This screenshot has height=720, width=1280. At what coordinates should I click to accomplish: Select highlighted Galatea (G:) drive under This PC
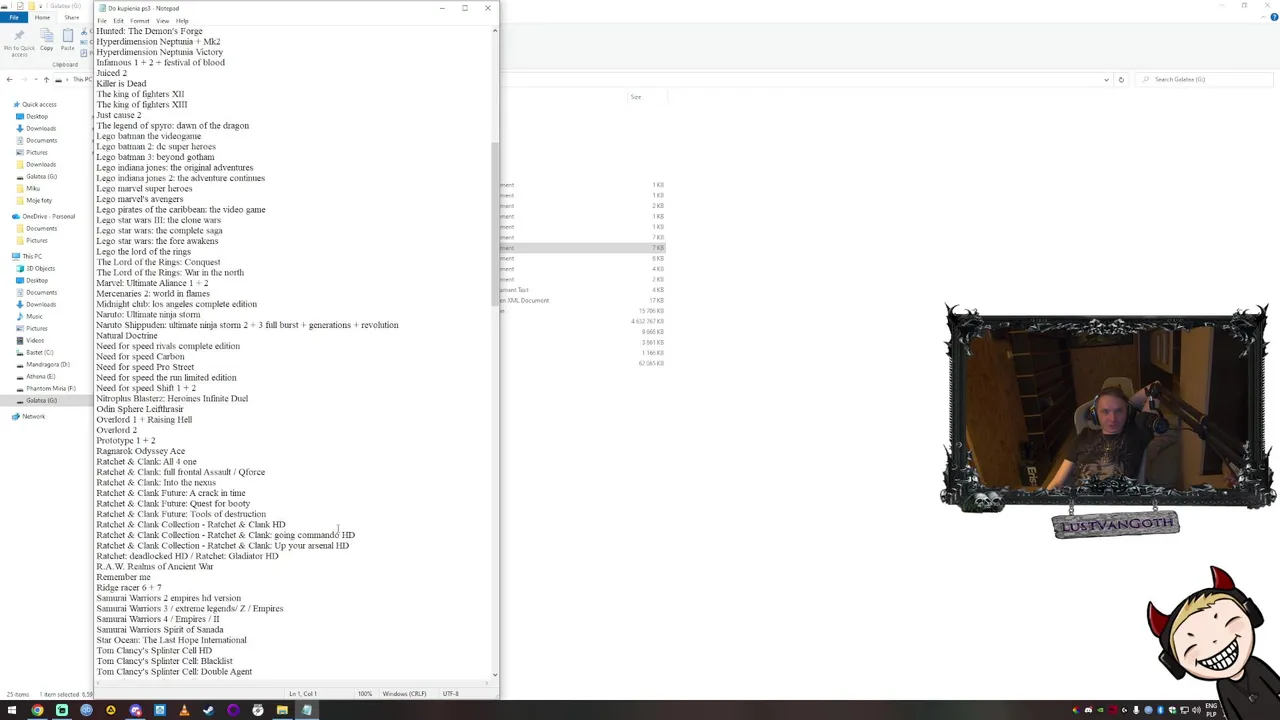(x=41, y=400)
